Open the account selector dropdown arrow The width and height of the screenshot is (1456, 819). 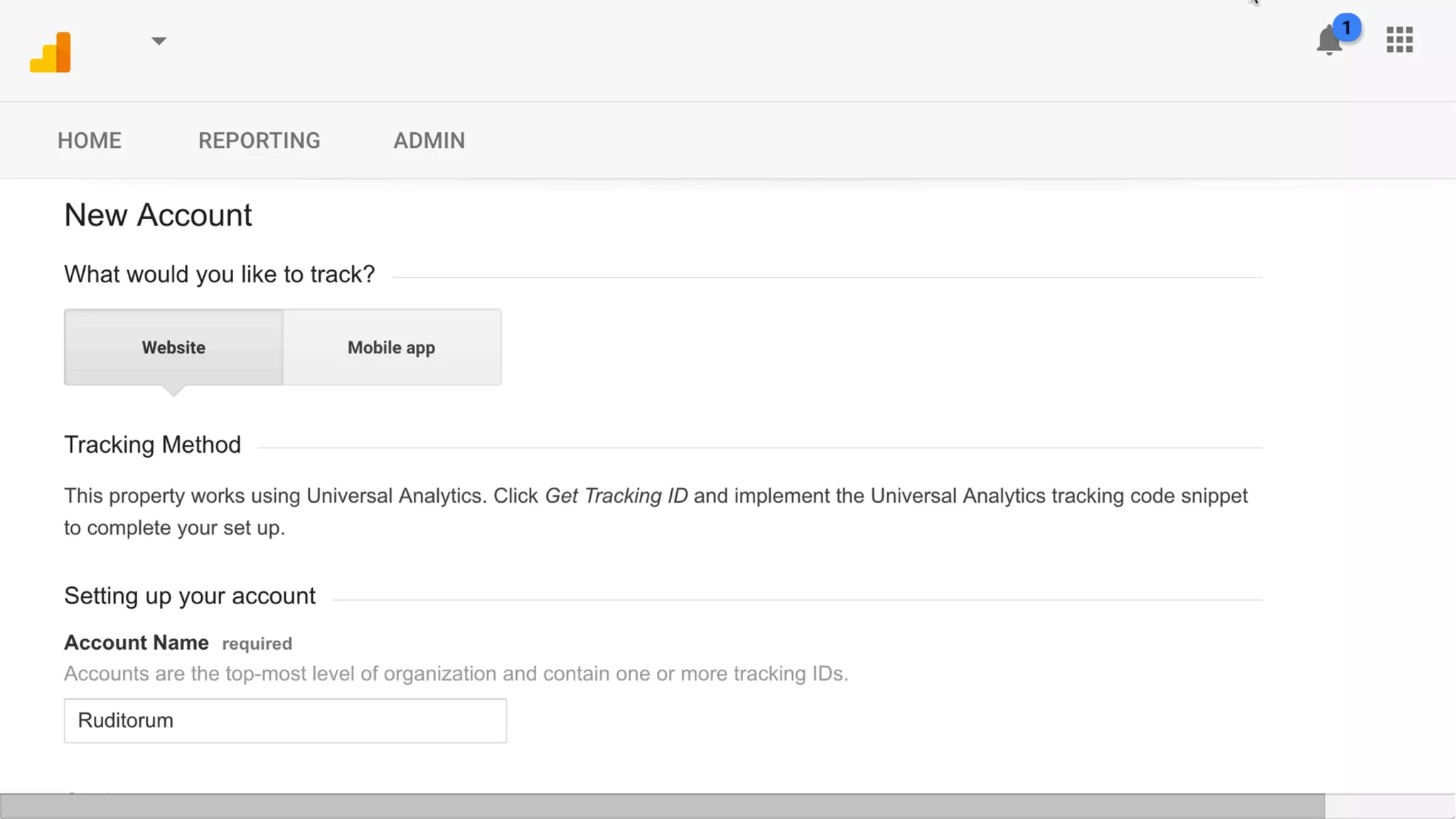coord(159,41)
